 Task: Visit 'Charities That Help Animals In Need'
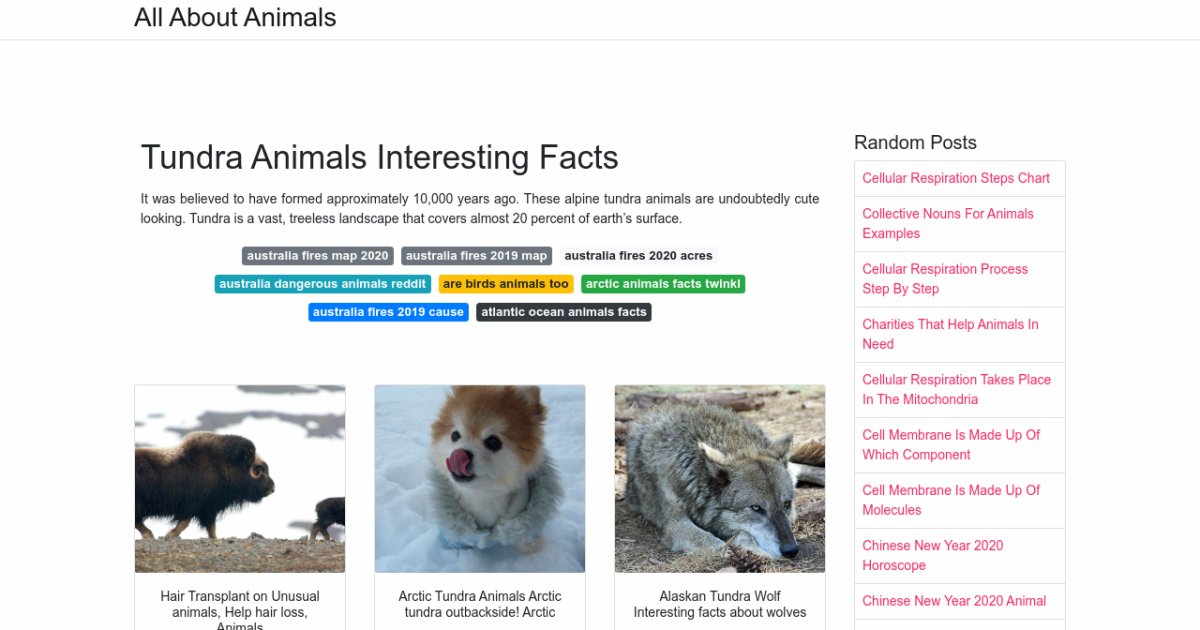click(950, 334)
